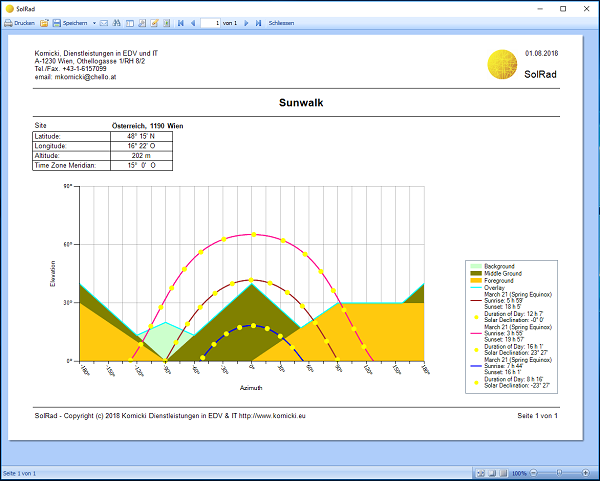Toggle the outline panel icon in toolbar

tap(129, 22)
